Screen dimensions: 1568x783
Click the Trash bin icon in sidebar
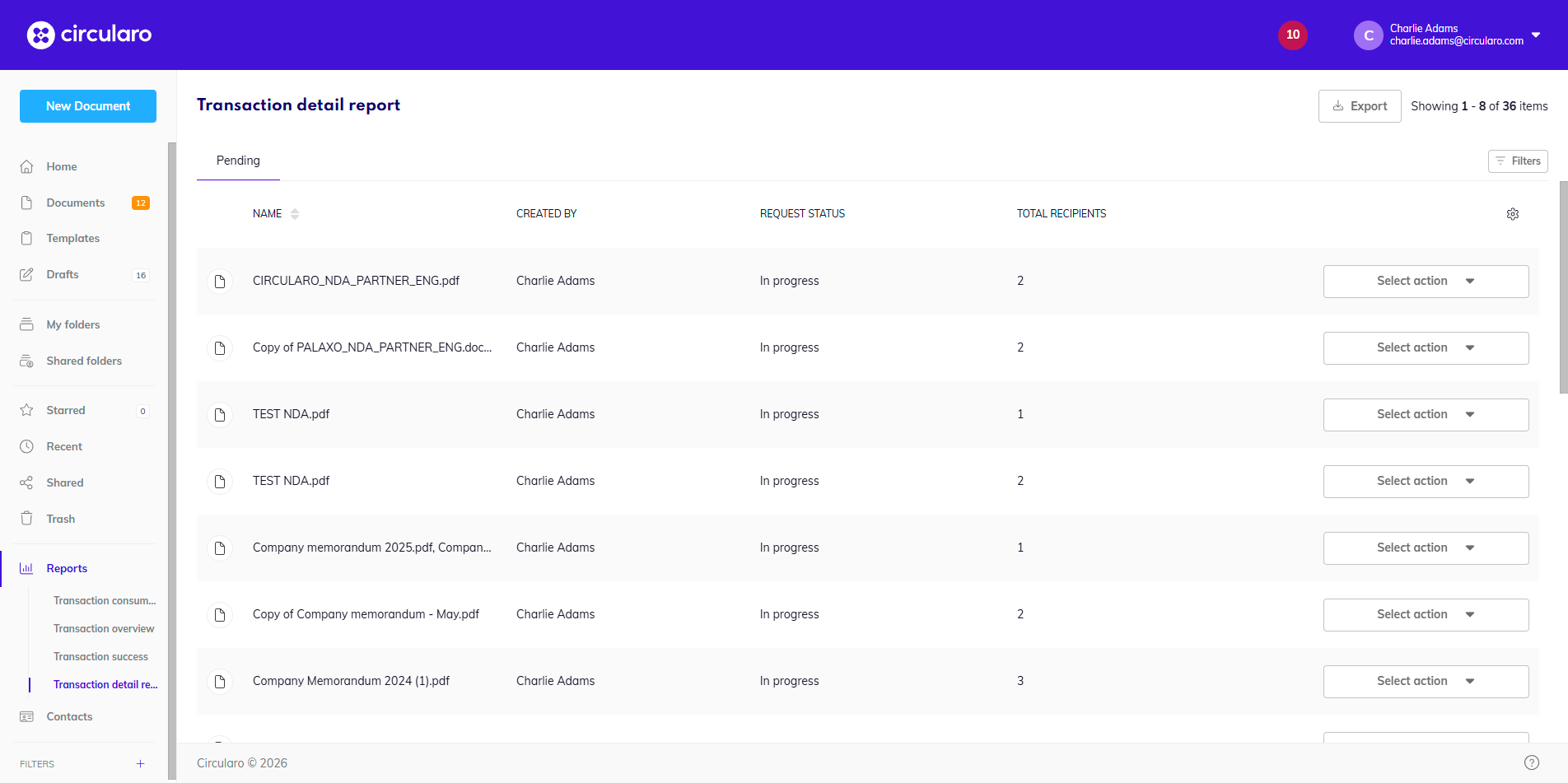tap(26, 519)
